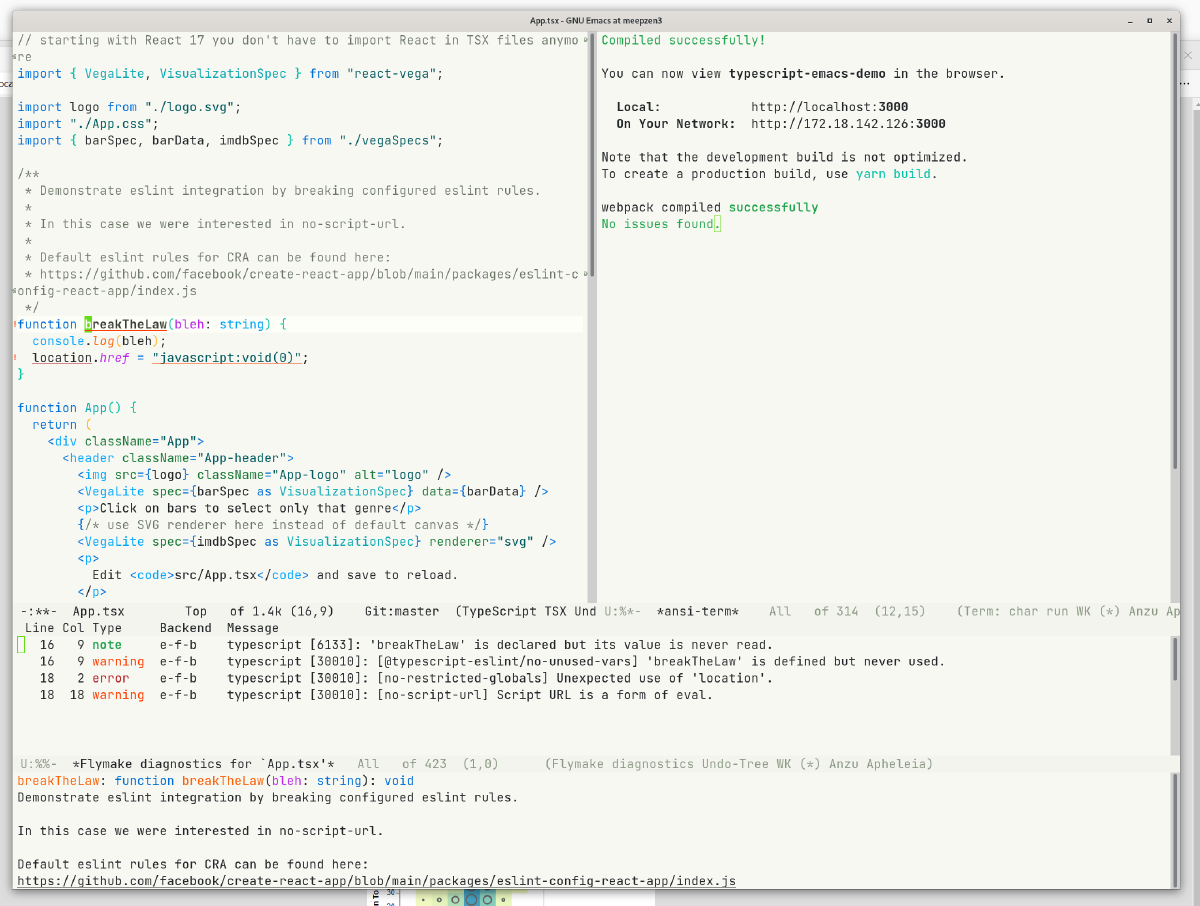Click the fringe exclamation beside function breakTheLaw
The image size is (1200, 906).
[13, 323]
